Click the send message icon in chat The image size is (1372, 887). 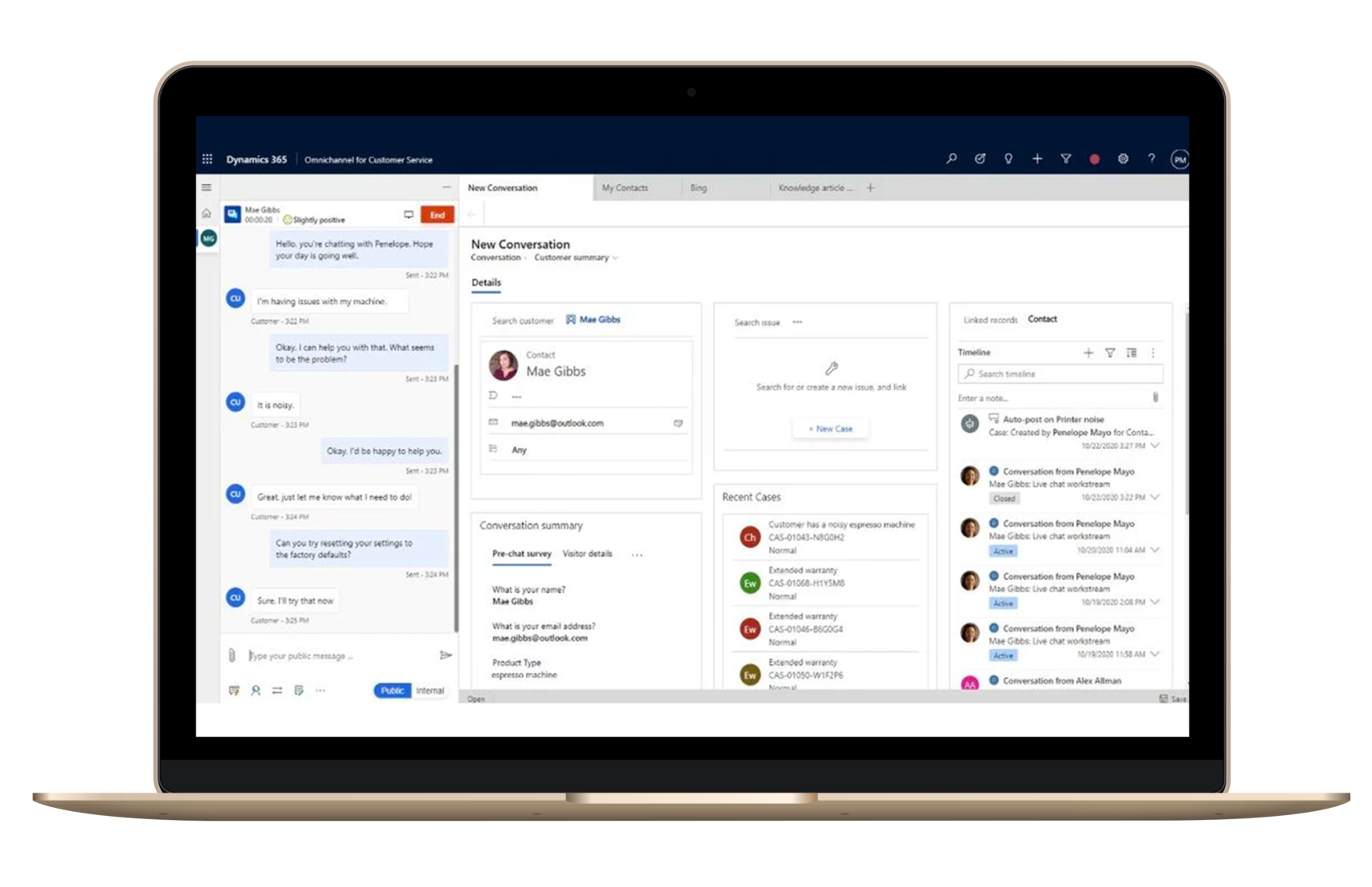pos(445,655)
